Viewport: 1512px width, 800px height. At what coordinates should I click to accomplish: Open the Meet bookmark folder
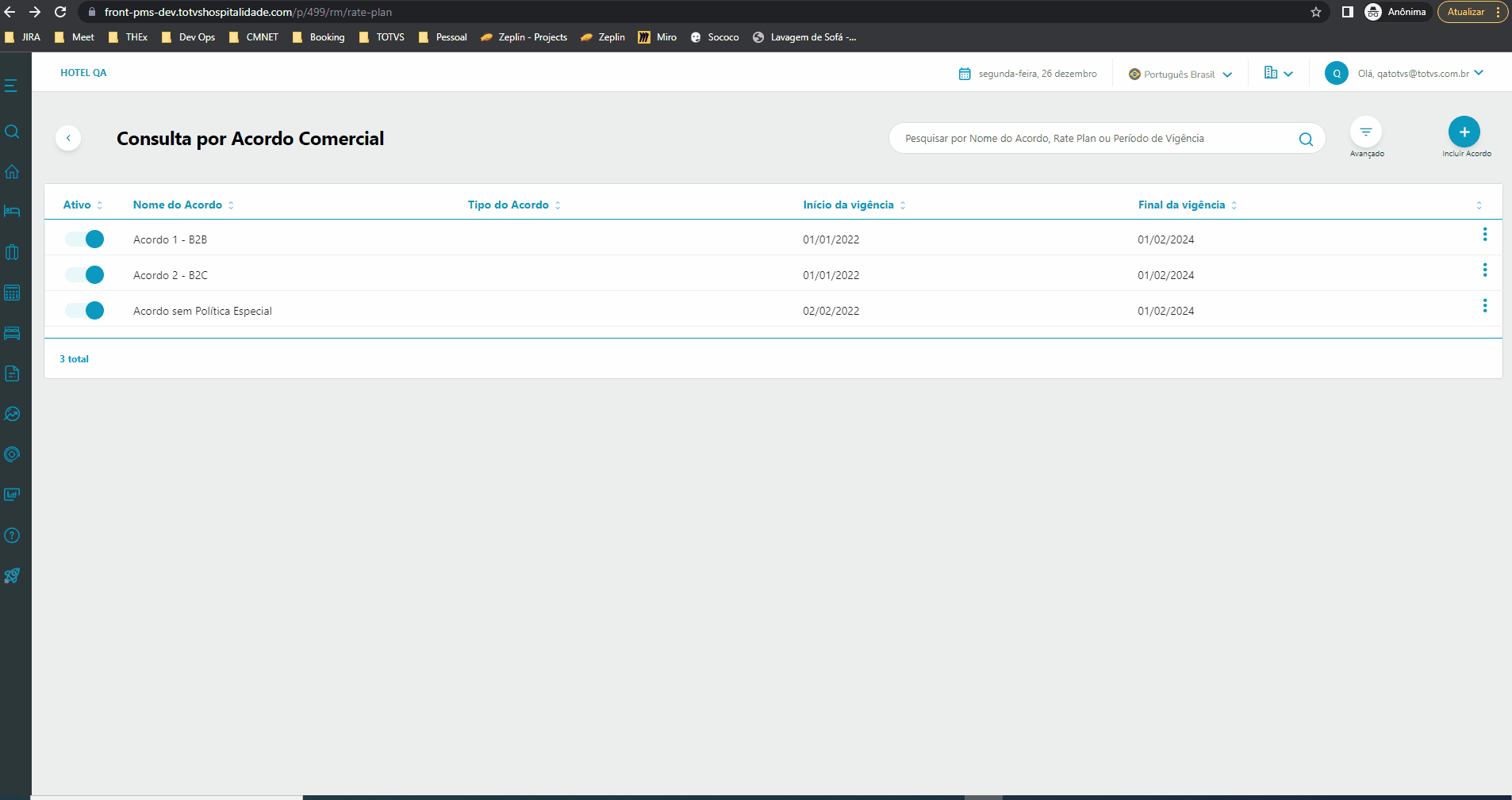75,37
